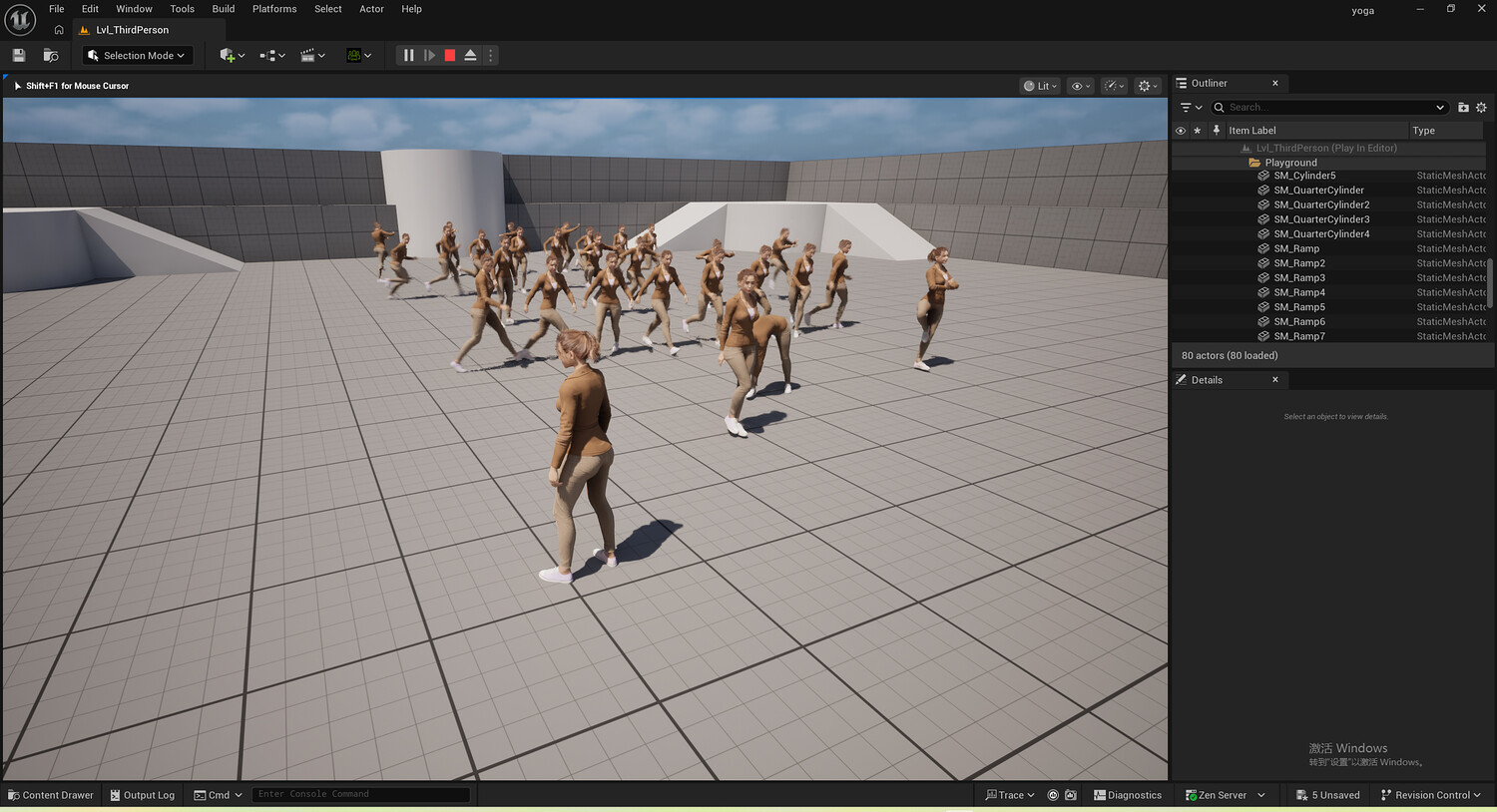Open the Window menu
1497x812 pixels.
[134, 9]
